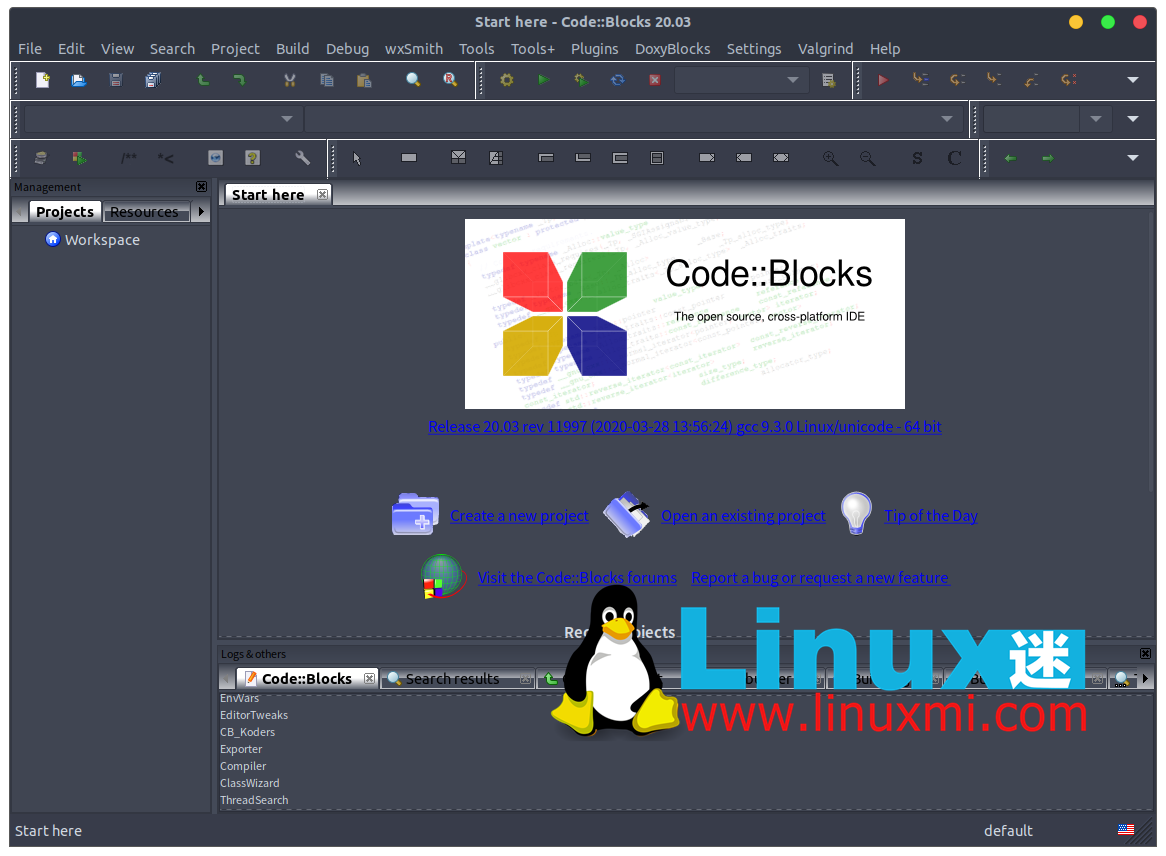Select the Code::Blocks log tab
This screenshot has height=856, width=1166.
[x=306, y=678]
